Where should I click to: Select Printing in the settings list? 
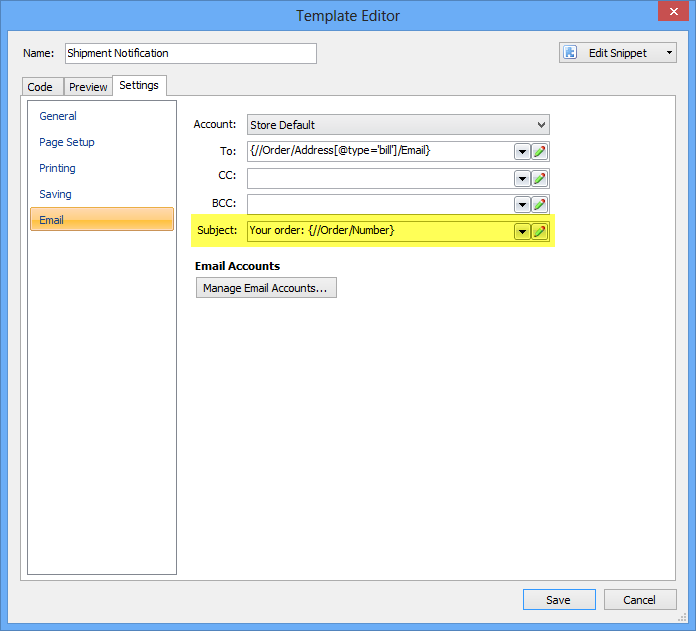(x=57, y=168)
